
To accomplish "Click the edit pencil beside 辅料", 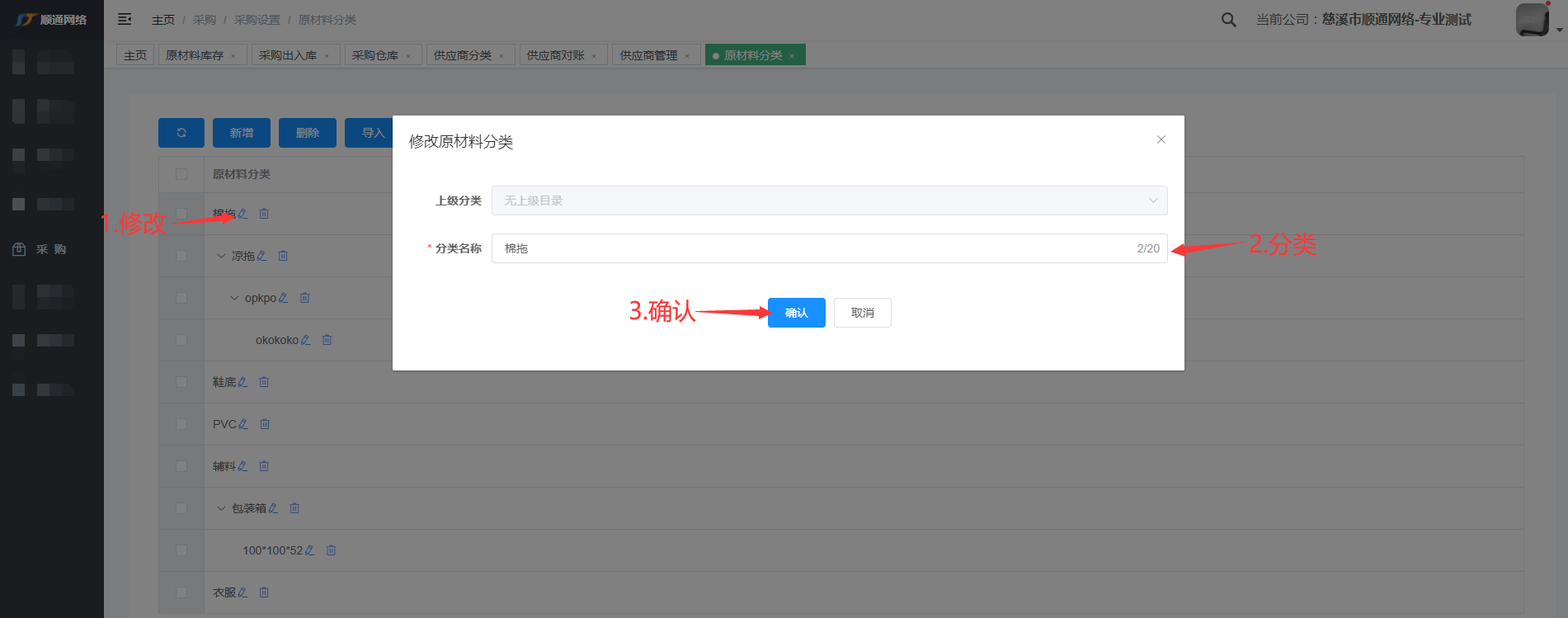I will pos(242,466).
